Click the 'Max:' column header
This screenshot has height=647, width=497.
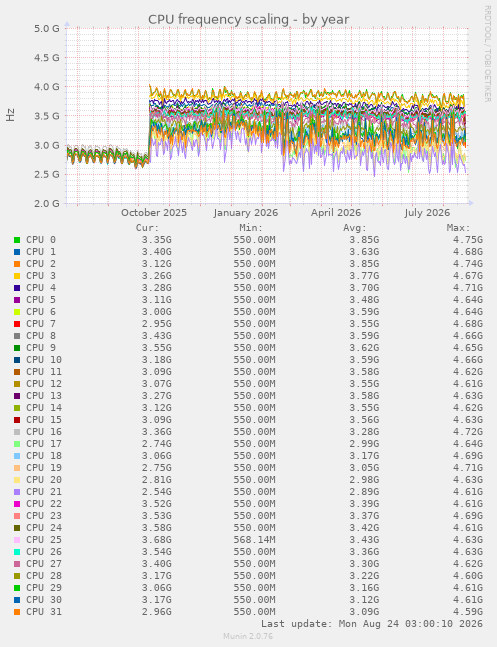point(458,228)
